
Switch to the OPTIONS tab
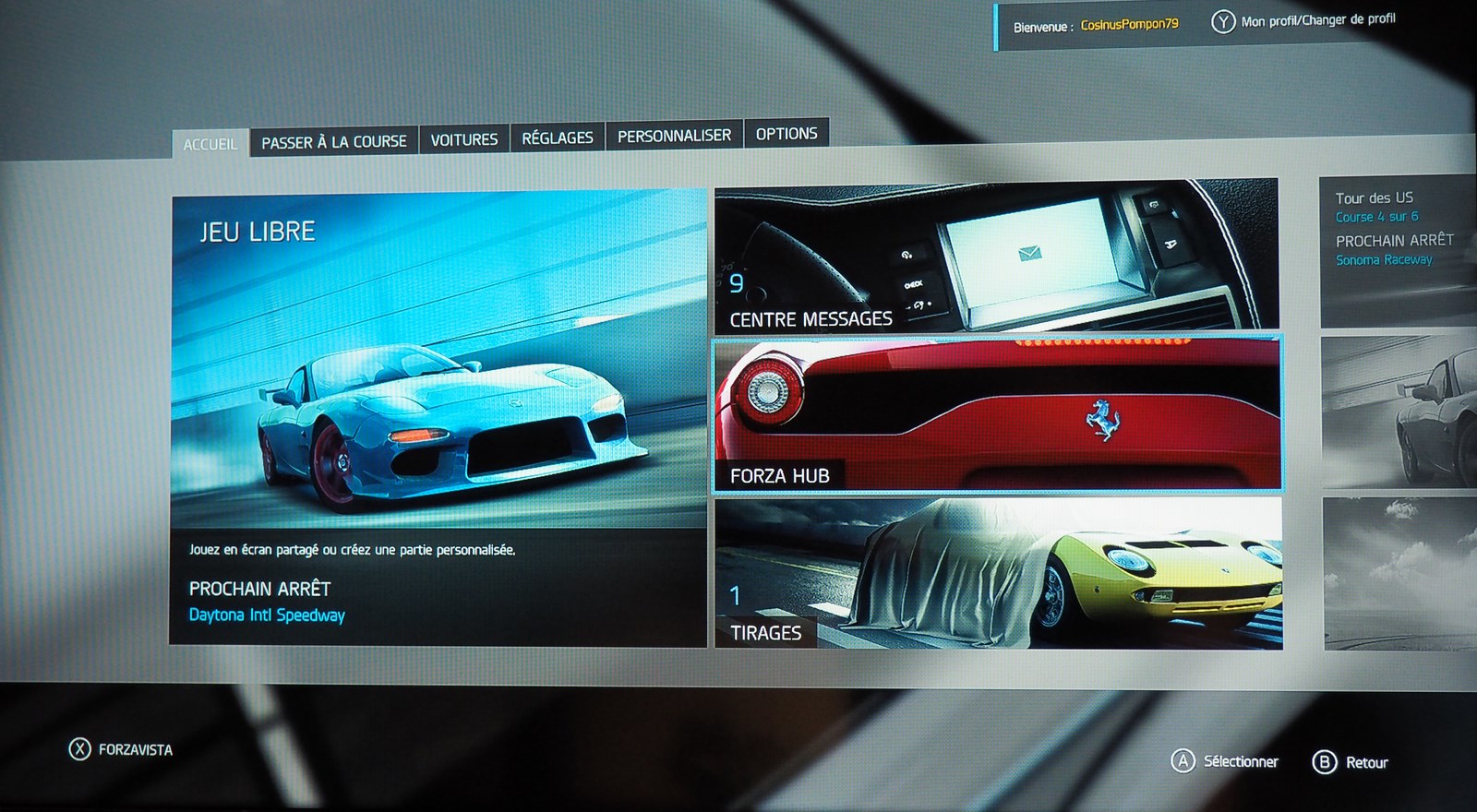(x=787, y=134)
